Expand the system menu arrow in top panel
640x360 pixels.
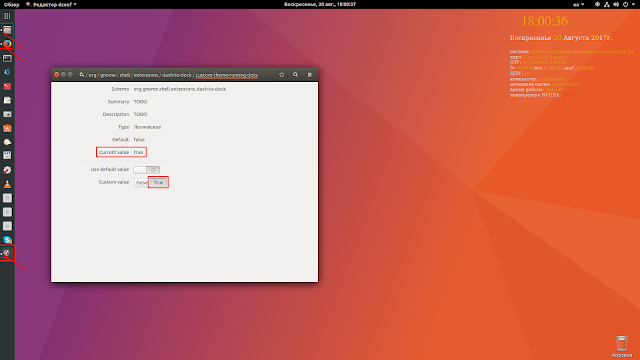coord(633,4)
